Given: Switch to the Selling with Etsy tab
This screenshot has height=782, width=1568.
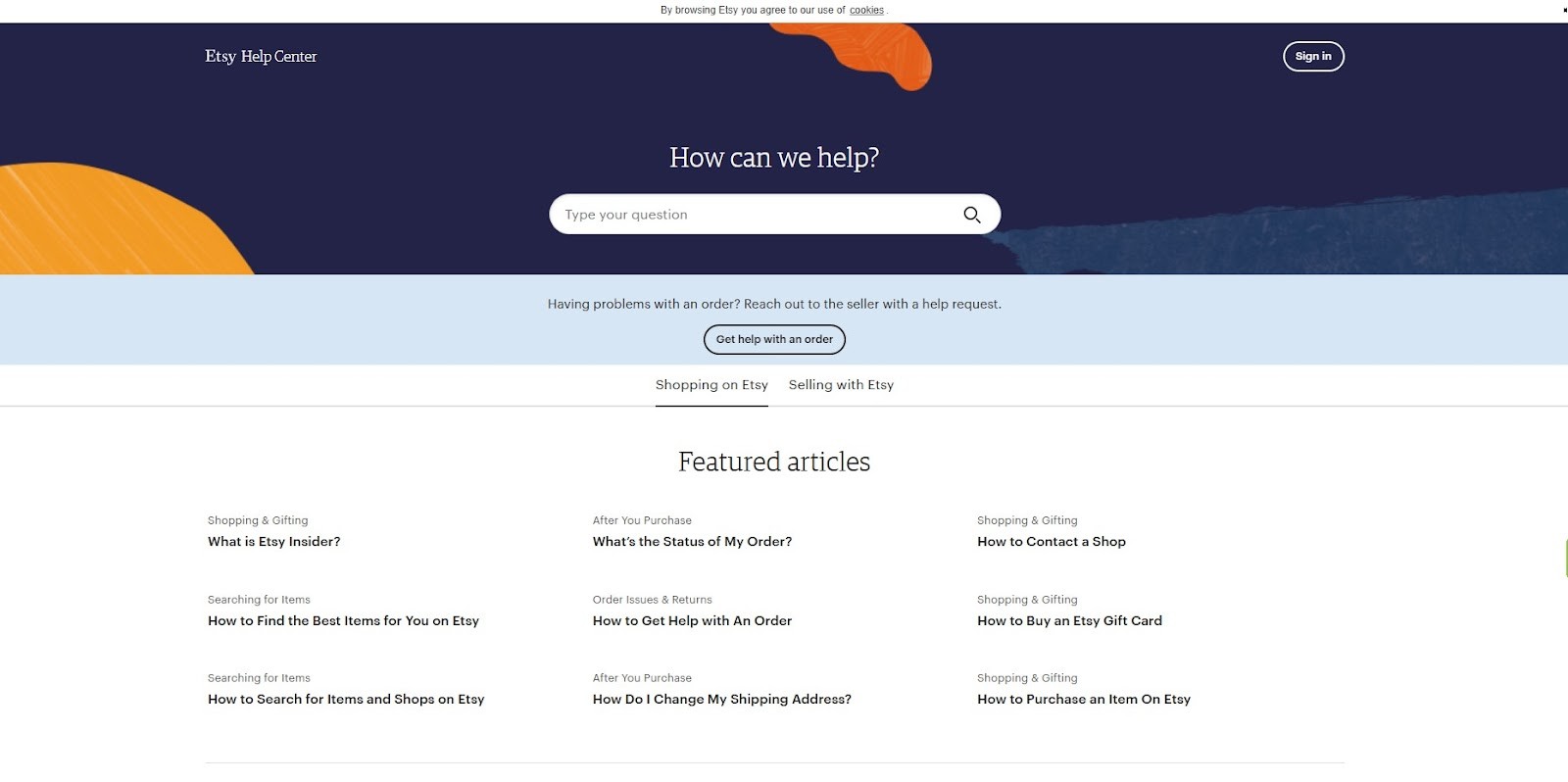Looking at the screenshot, I should pyautogui.click(x=841, y=385).
